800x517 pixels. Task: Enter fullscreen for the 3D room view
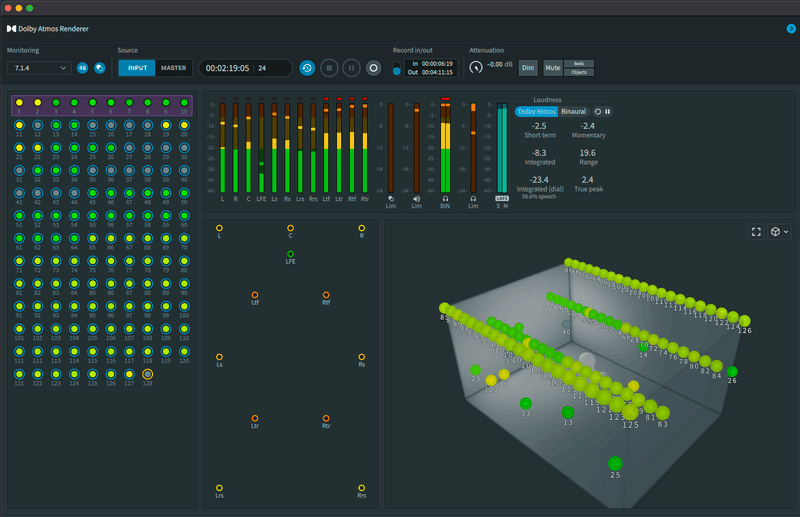[756, 232]
